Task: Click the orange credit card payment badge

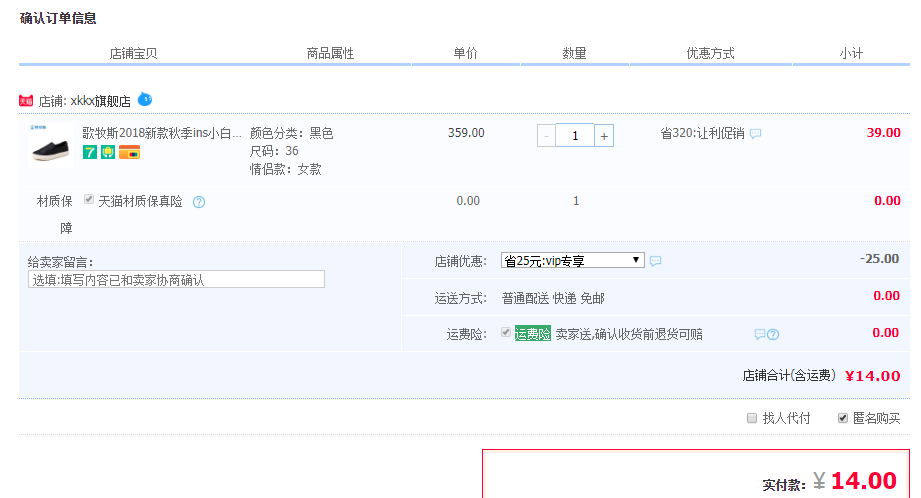Action: point(129,152)
